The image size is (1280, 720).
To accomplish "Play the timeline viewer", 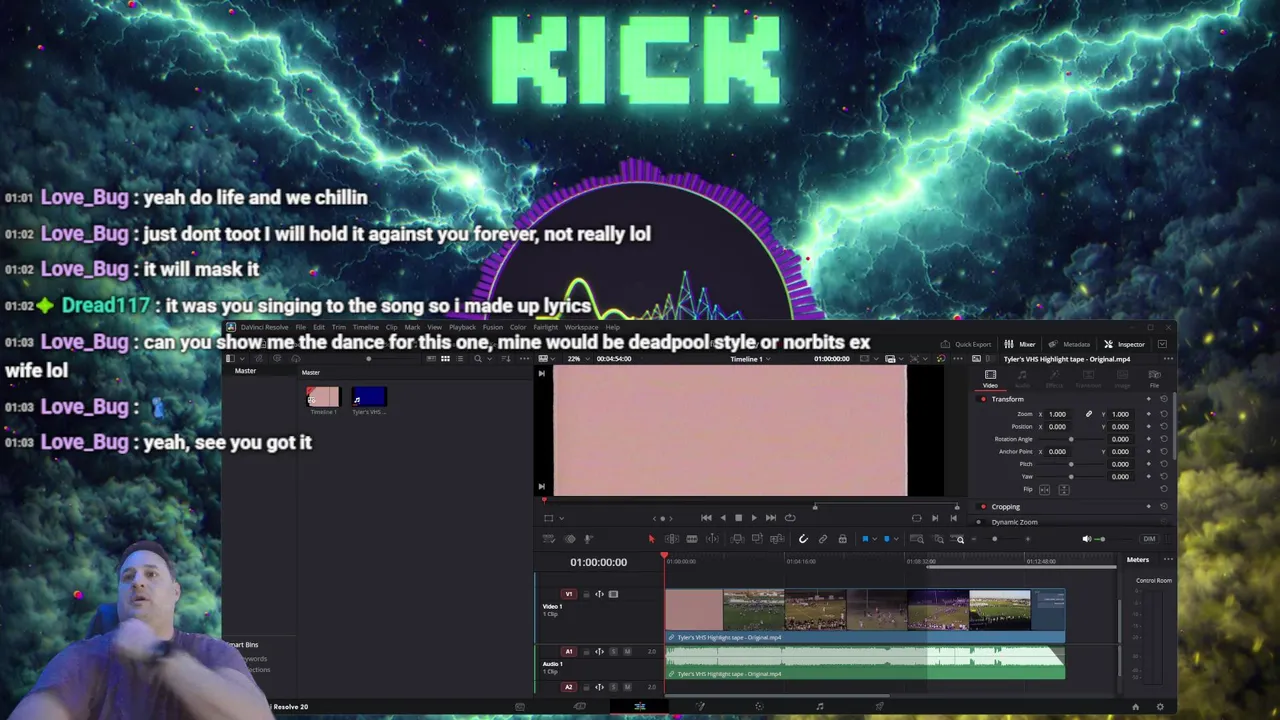I will (754, 518).
